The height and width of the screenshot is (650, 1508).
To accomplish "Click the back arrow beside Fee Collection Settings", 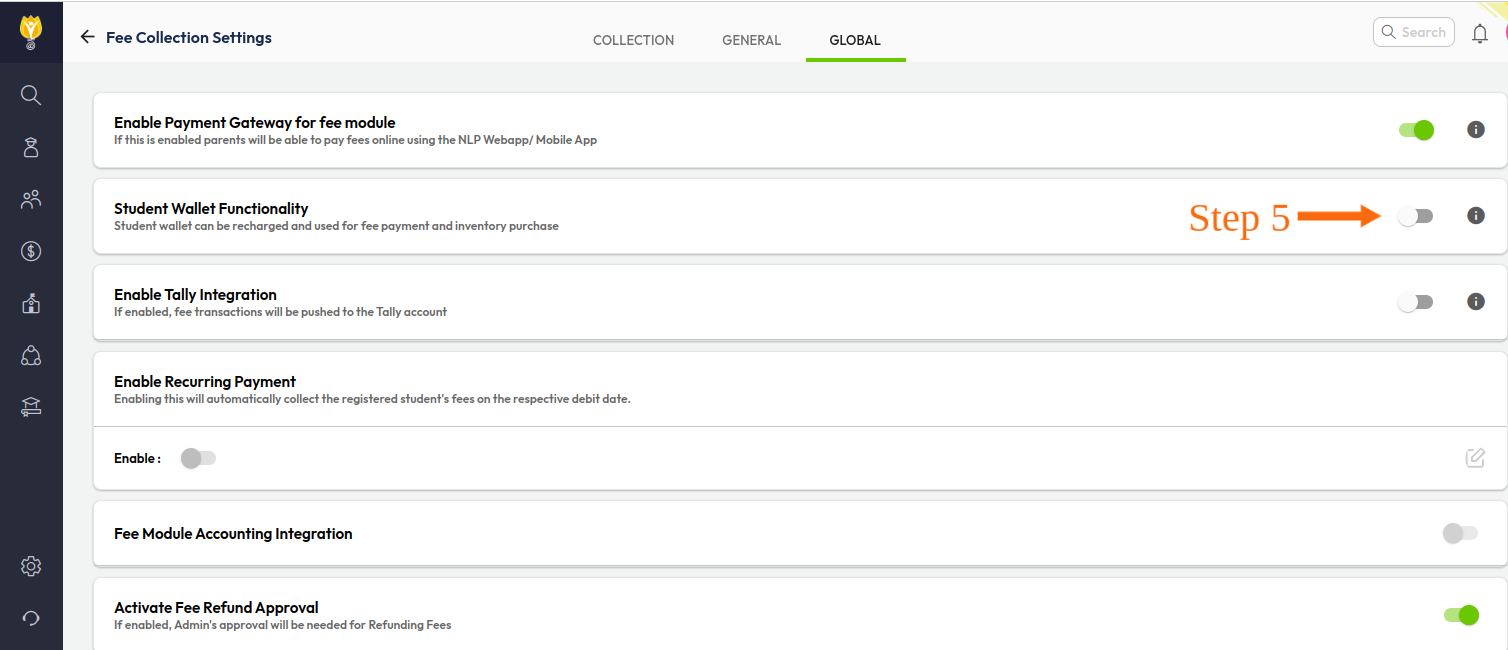I will point(87,37).
